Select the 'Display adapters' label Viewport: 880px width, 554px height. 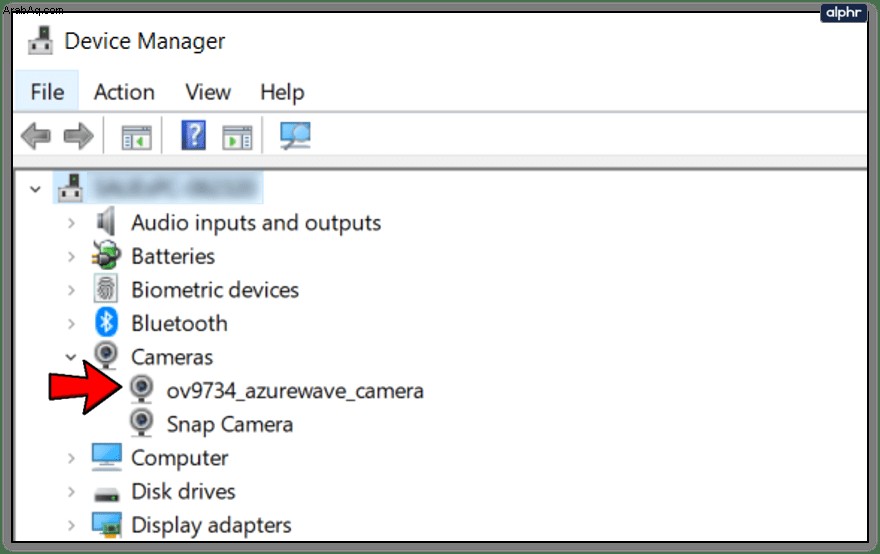pos(211,525)
